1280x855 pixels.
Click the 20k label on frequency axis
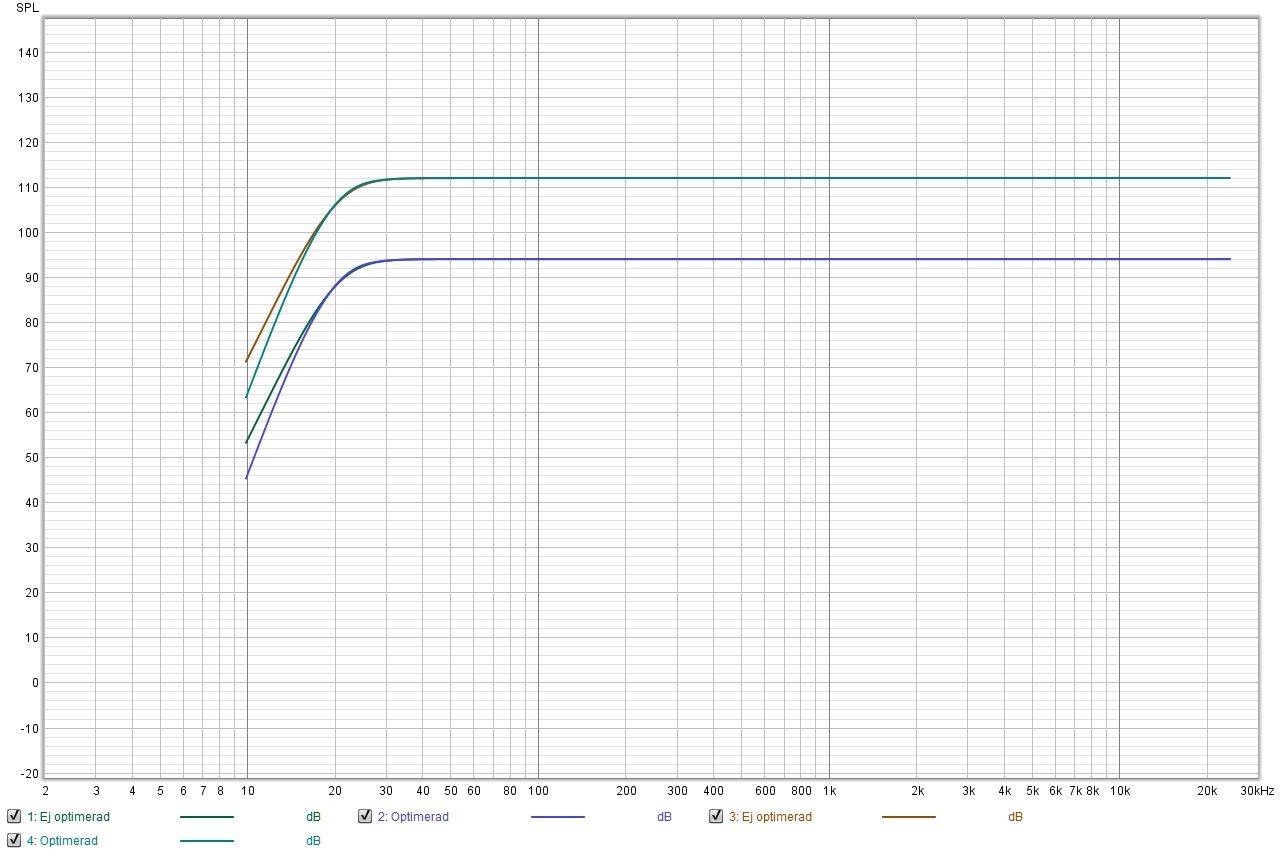pyautogui.click(x=1207, y=791)
